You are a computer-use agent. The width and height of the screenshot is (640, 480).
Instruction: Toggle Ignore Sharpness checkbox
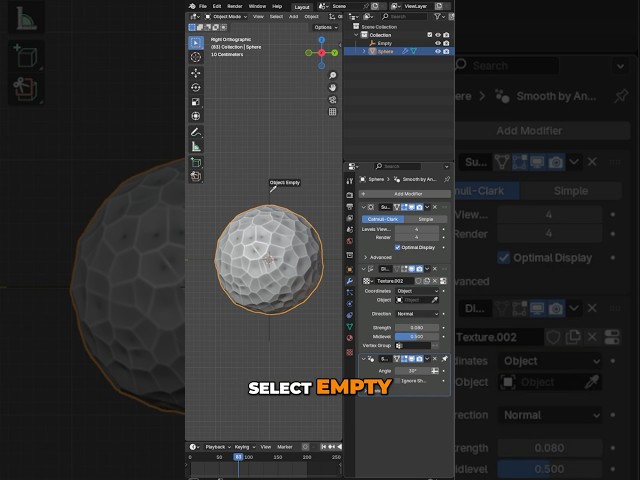(x=397, y=381)
